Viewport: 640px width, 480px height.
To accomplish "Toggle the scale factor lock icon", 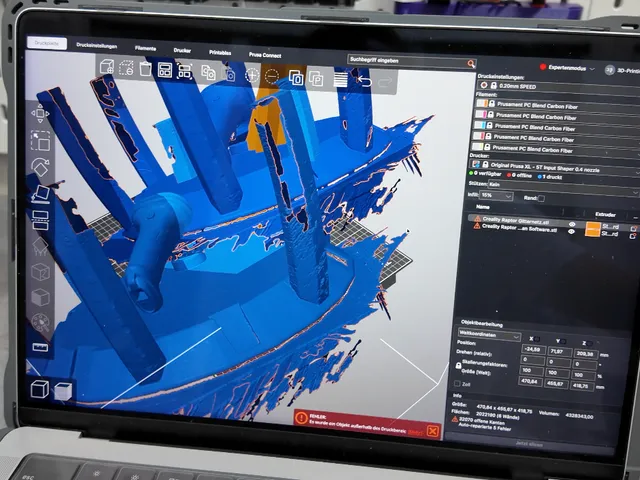I will pos(458,366).
